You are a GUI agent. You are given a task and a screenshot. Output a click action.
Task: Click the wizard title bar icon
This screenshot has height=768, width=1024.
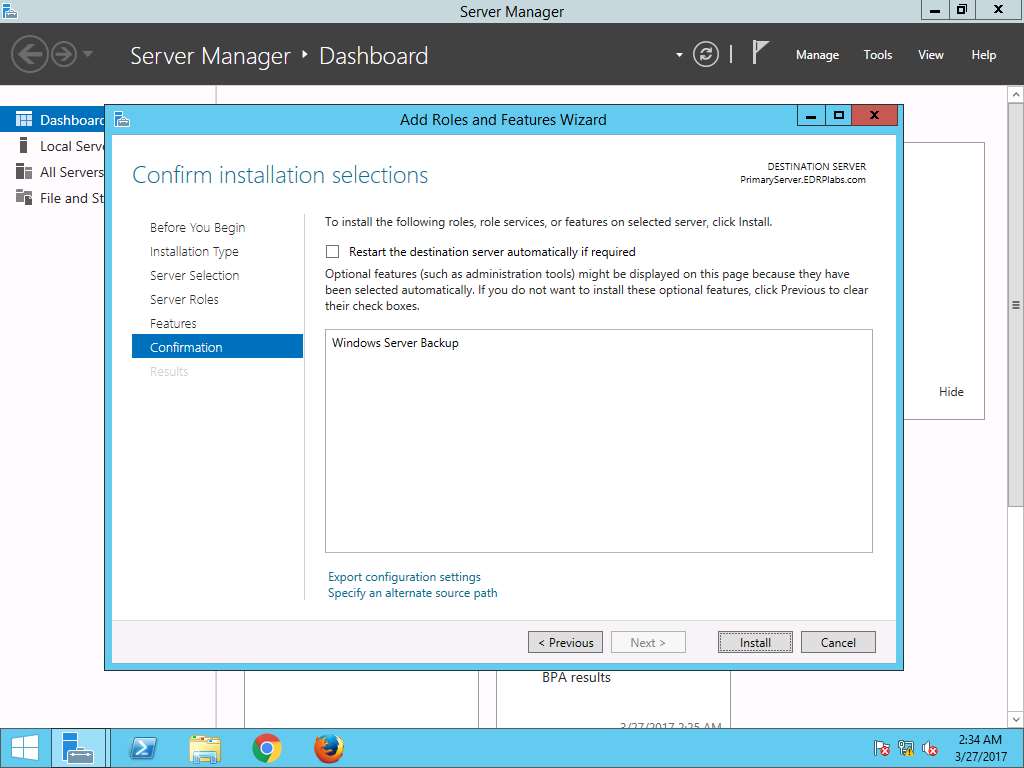(x=122, y=120)
